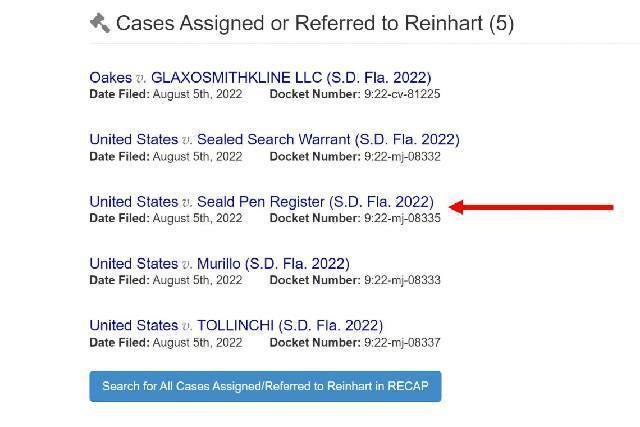
Task: View the United States v. Murillo case
Action: pos(219,263)
